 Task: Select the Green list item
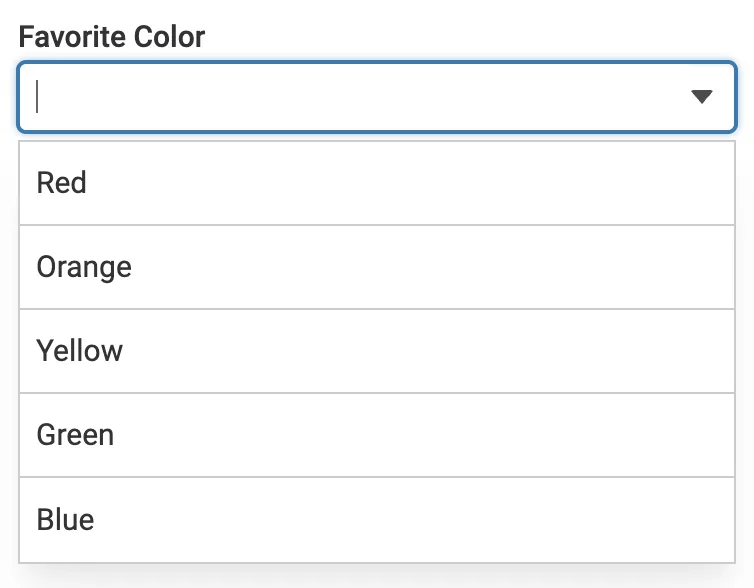377,435
